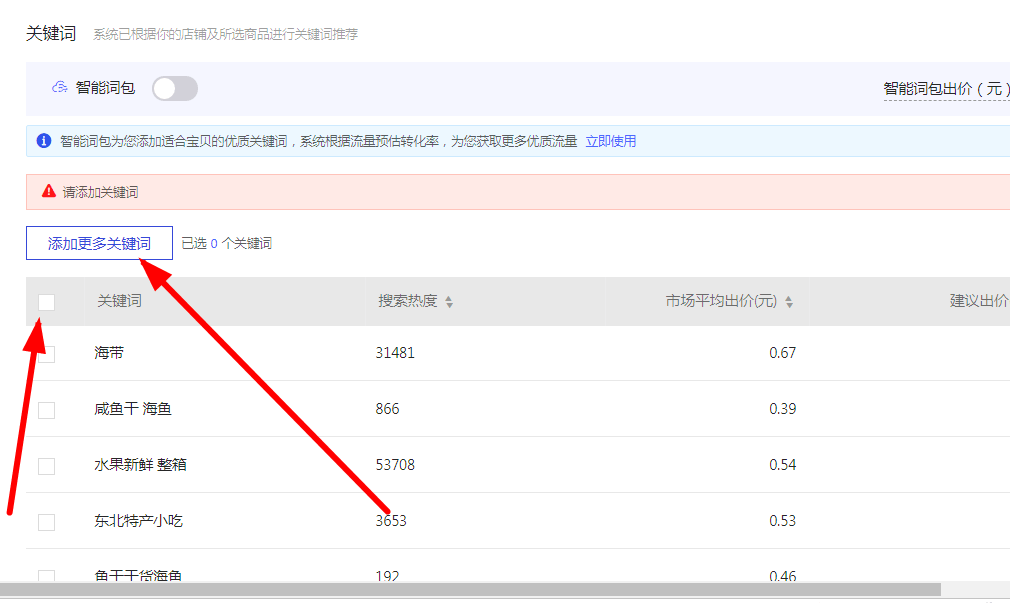The height and width of the screenshot is (603, 1010).
Task: Click the 关键词 column header
Action: pyautogui.click(x=119, y=301)
